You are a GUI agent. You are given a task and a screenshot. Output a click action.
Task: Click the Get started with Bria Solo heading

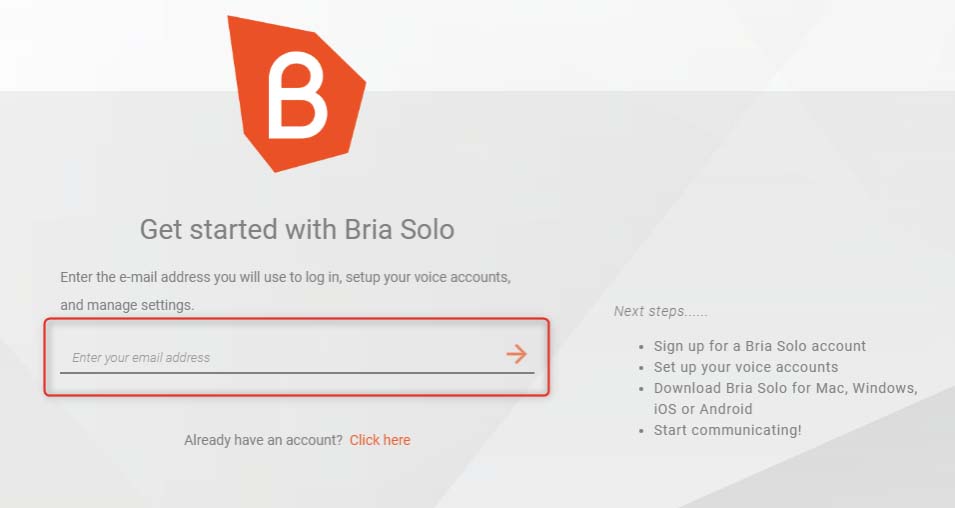click(297, 230)
